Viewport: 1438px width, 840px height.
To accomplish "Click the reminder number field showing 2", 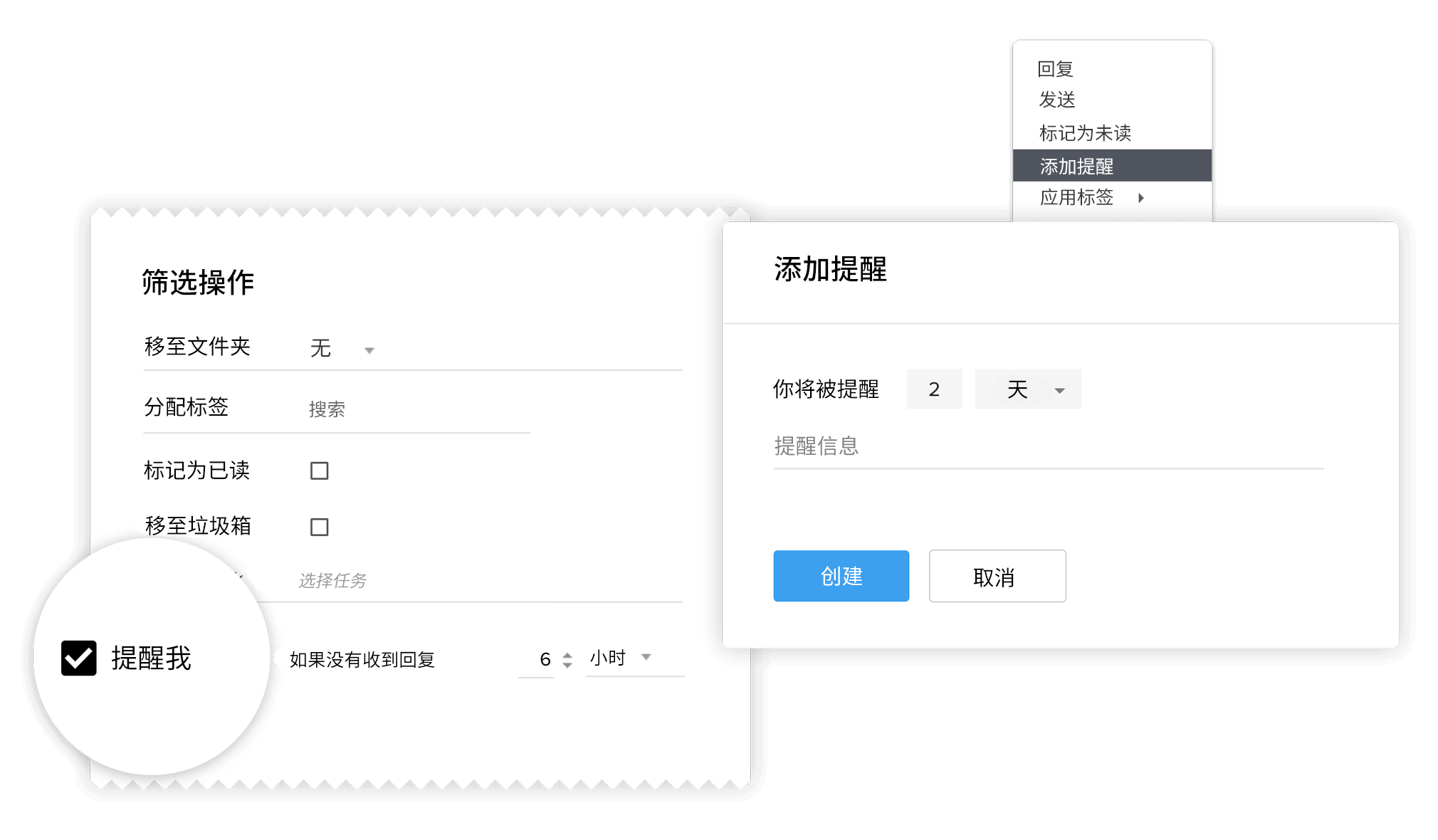I will (x=934, y=389).
